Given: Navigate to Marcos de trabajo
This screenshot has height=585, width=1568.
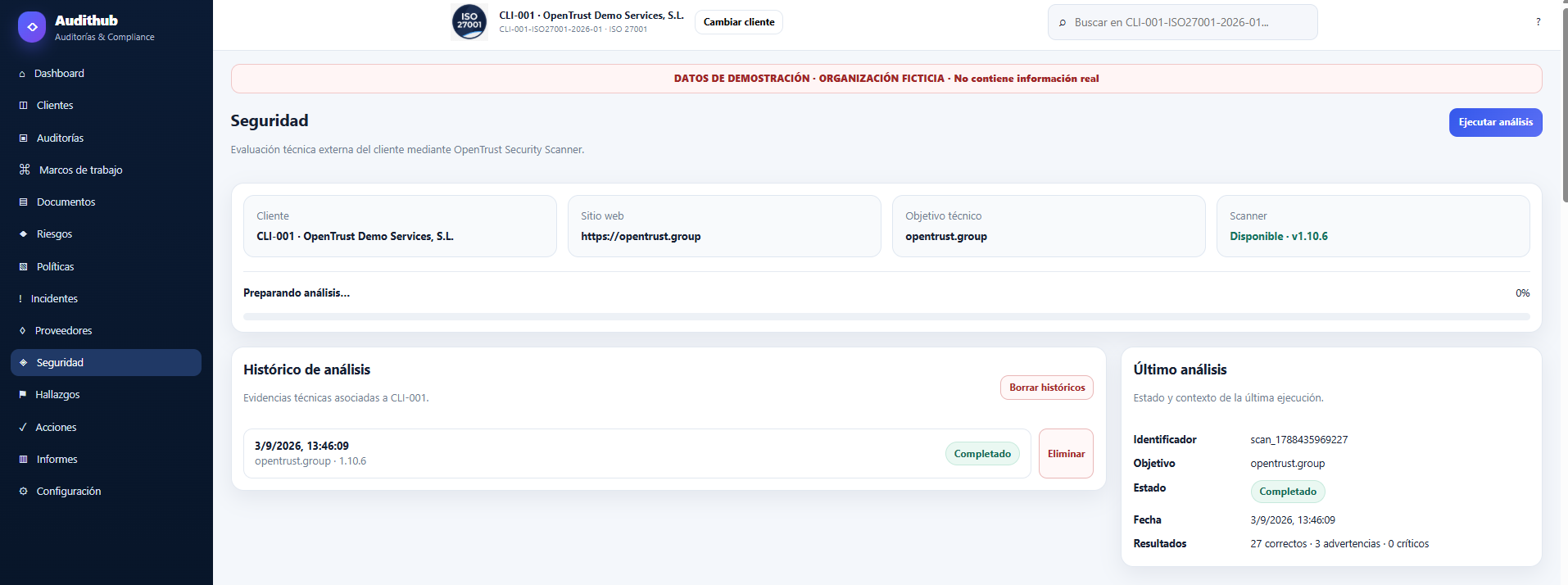Looking at the screenshot, I should (x=106, y=170).
